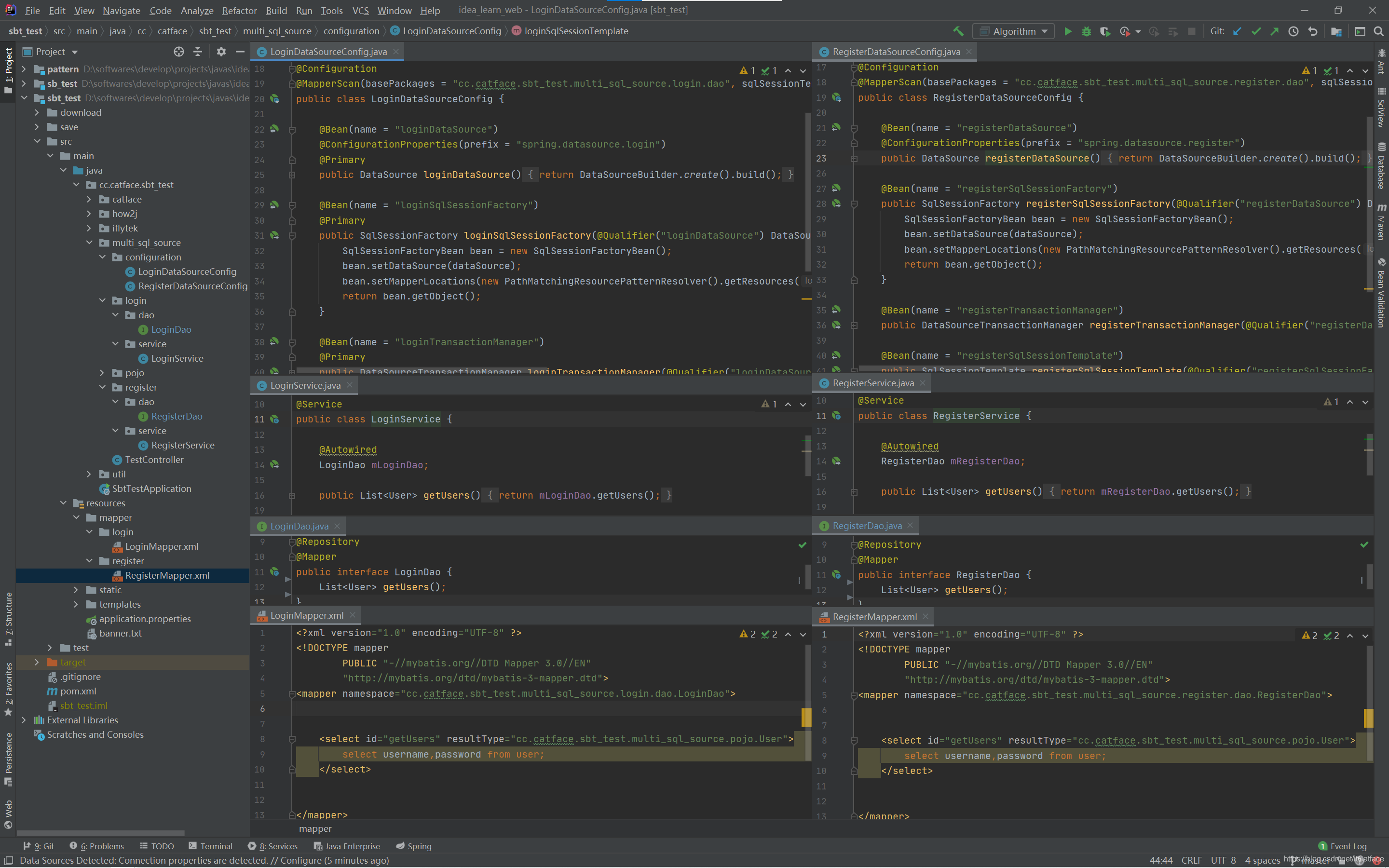The width and height of the screenshot is (1389, 868).
Task: Start debugging with the bug icon
Action: tap(1086, 31)
